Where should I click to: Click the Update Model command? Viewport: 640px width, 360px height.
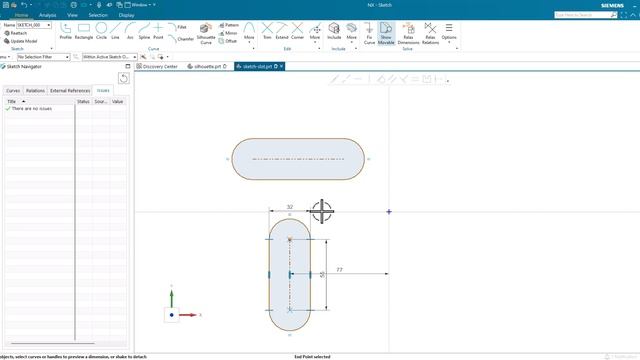[20, 41]
